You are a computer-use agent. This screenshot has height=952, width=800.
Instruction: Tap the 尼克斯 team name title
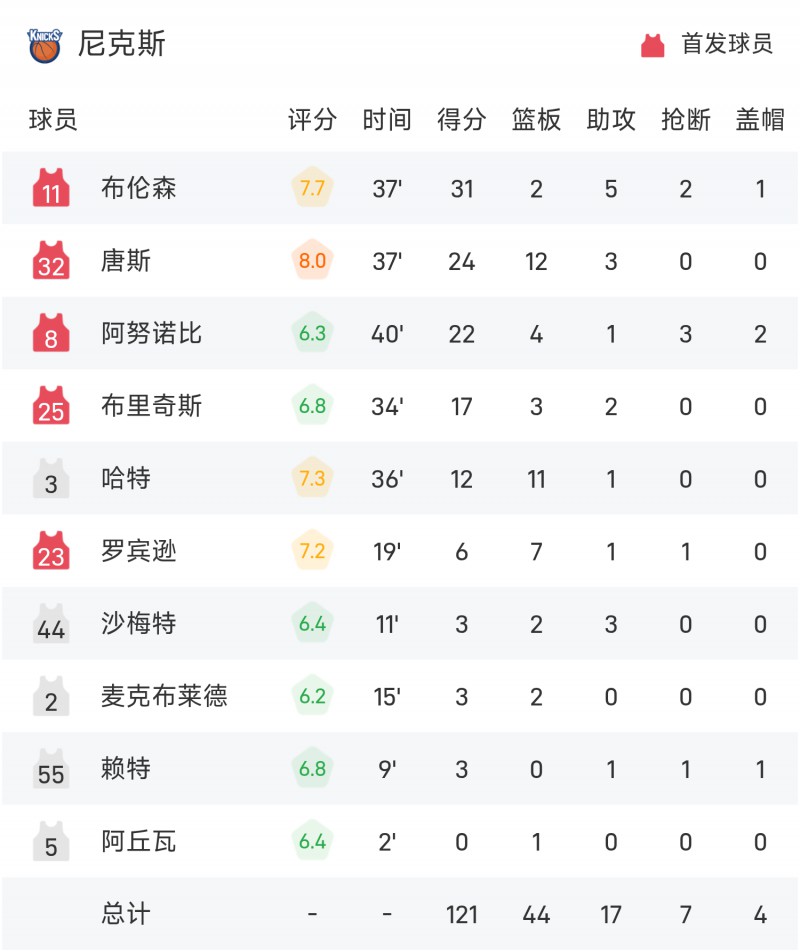coord(122,44)
